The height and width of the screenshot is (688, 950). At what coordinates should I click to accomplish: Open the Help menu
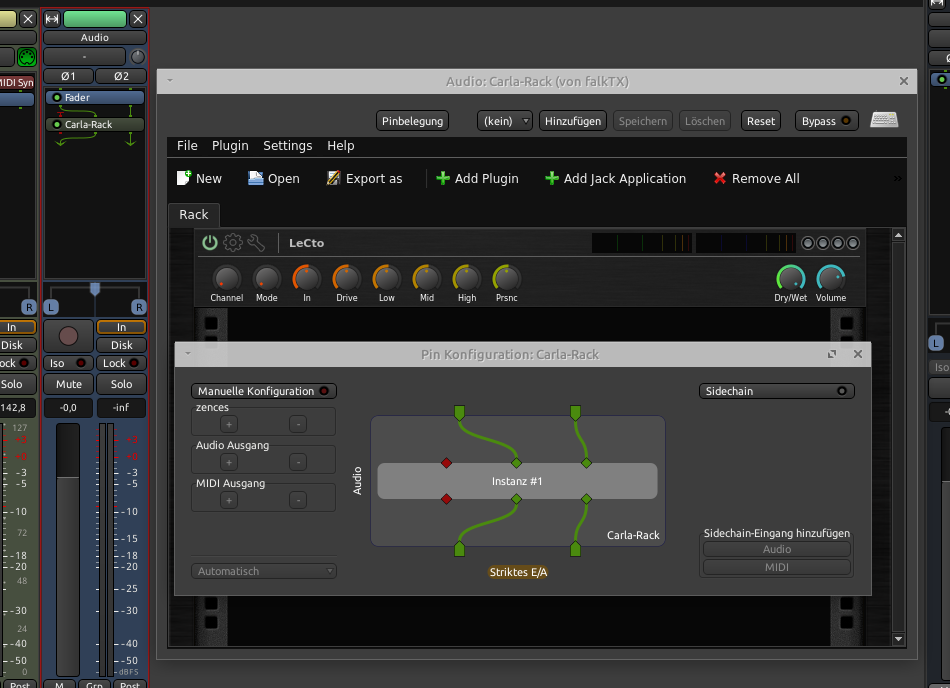pos(340,146)
